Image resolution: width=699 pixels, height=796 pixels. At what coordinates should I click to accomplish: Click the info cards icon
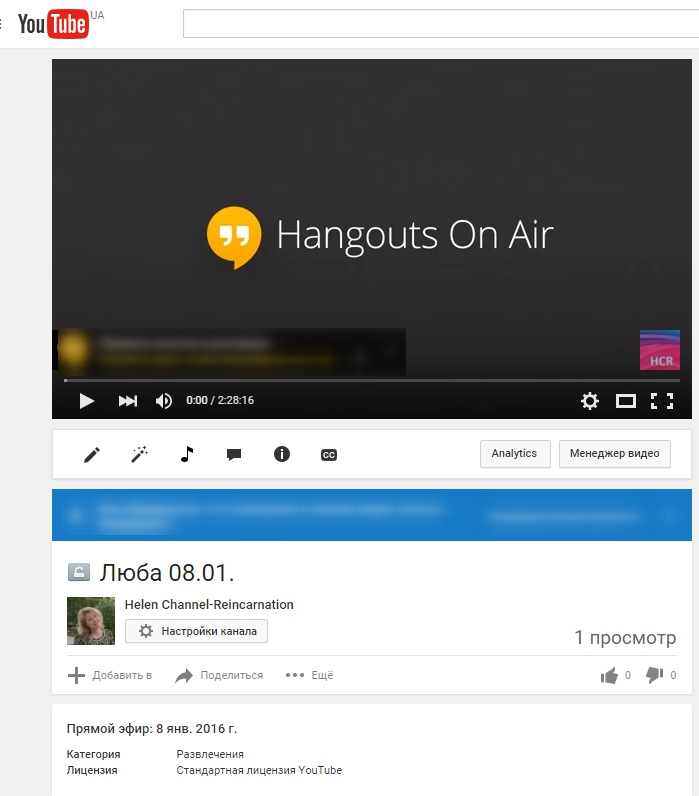click(x=282, y=454)
